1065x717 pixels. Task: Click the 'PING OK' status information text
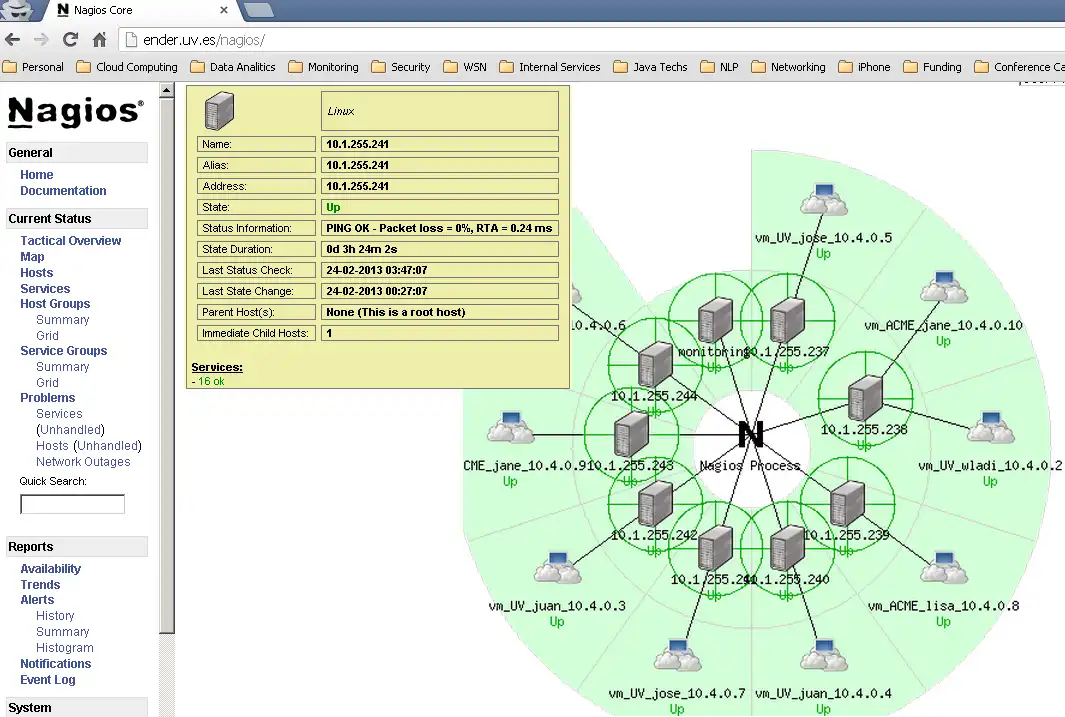[x=439, y=228]
